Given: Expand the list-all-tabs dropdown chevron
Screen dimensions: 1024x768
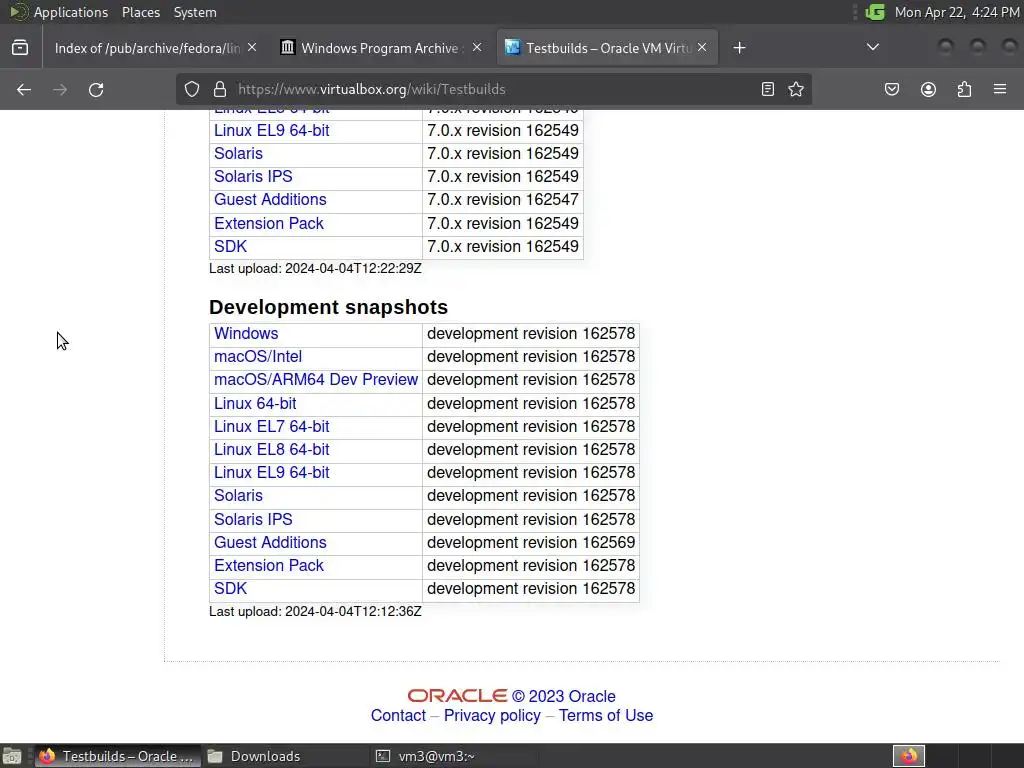Looking at the screenshot, I should [872, 47].
